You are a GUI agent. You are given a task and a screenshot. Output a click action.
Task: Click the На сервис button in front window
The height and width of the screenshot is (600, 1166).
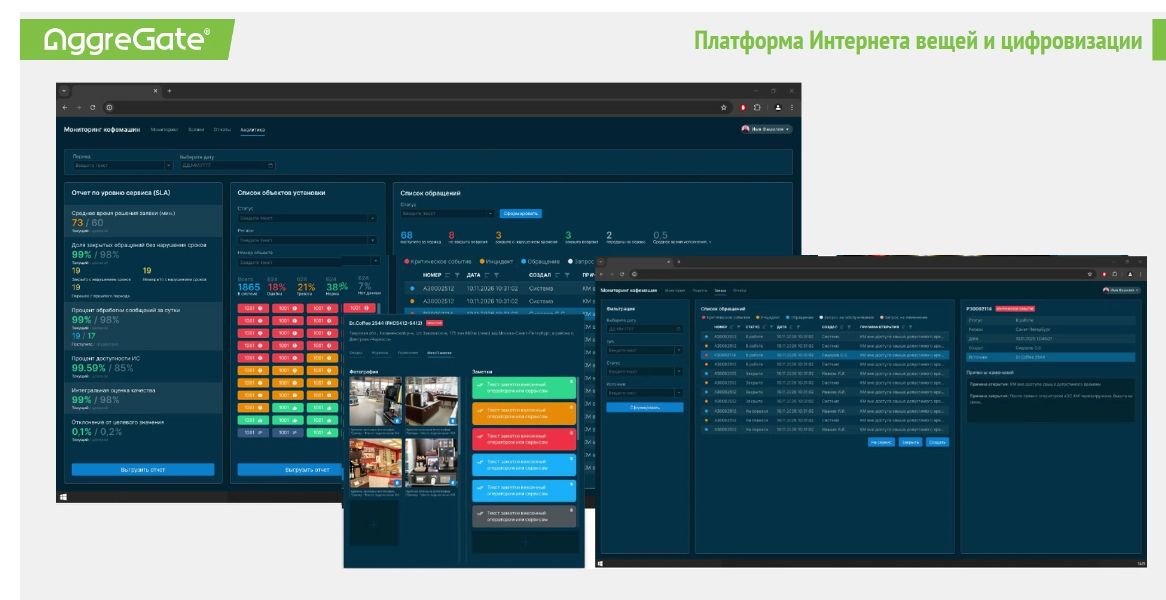880,442
